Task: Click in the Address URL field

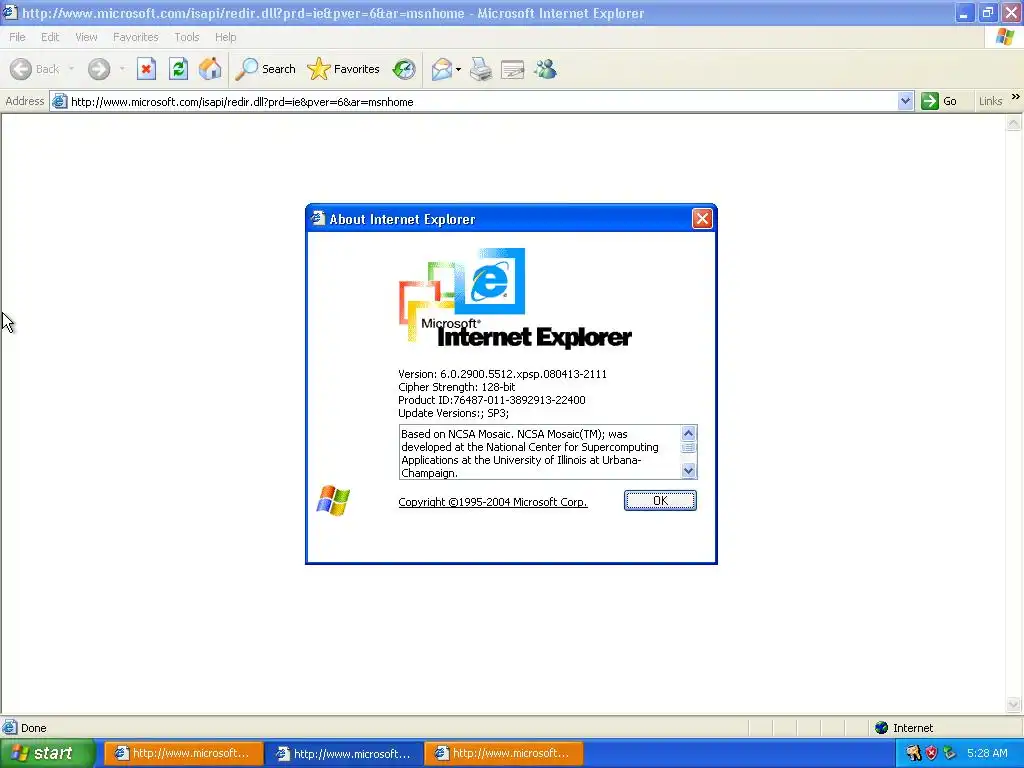Action: click(x=482, y=101)
